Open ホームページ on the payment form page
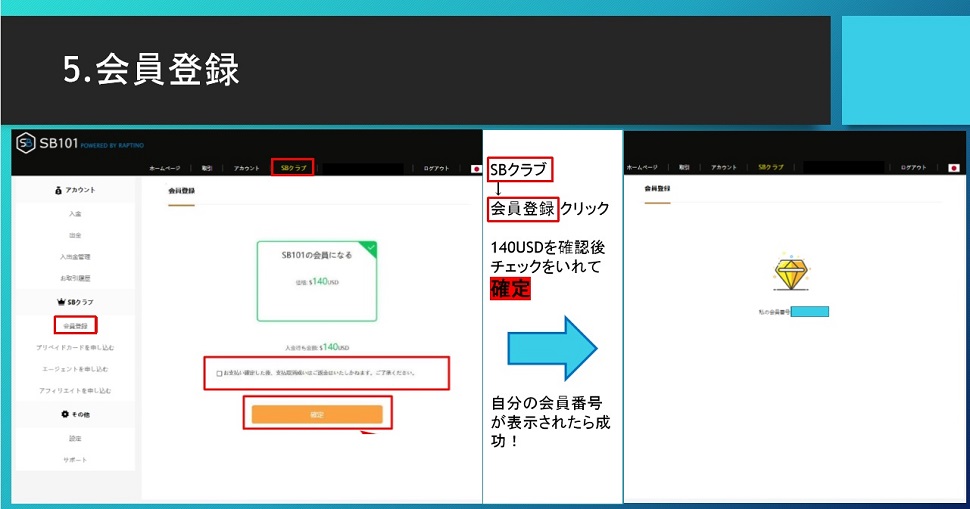The width and height of the screenshot is (970, 509). [x=165, y=168]
